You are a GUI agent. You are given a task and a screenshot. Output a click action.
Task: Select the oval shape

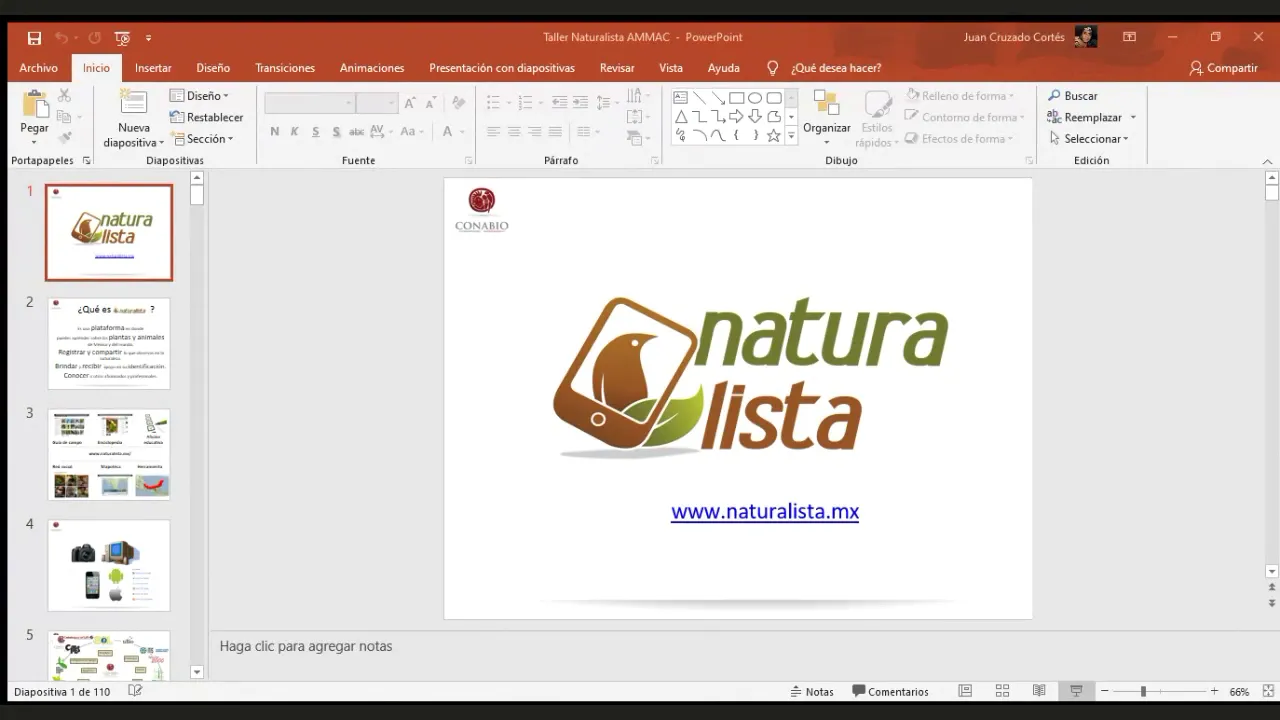[x=755, y=98]
